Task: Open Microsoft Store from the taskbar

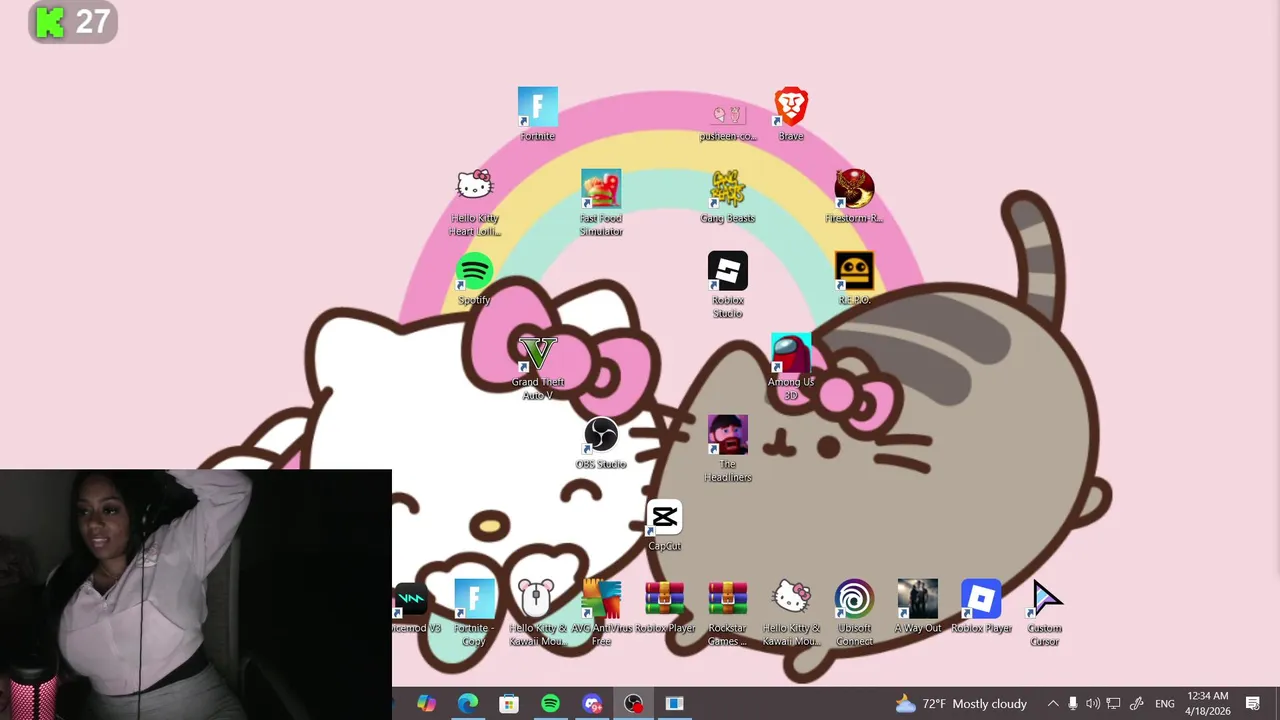Action: click(x=509, y=704)
